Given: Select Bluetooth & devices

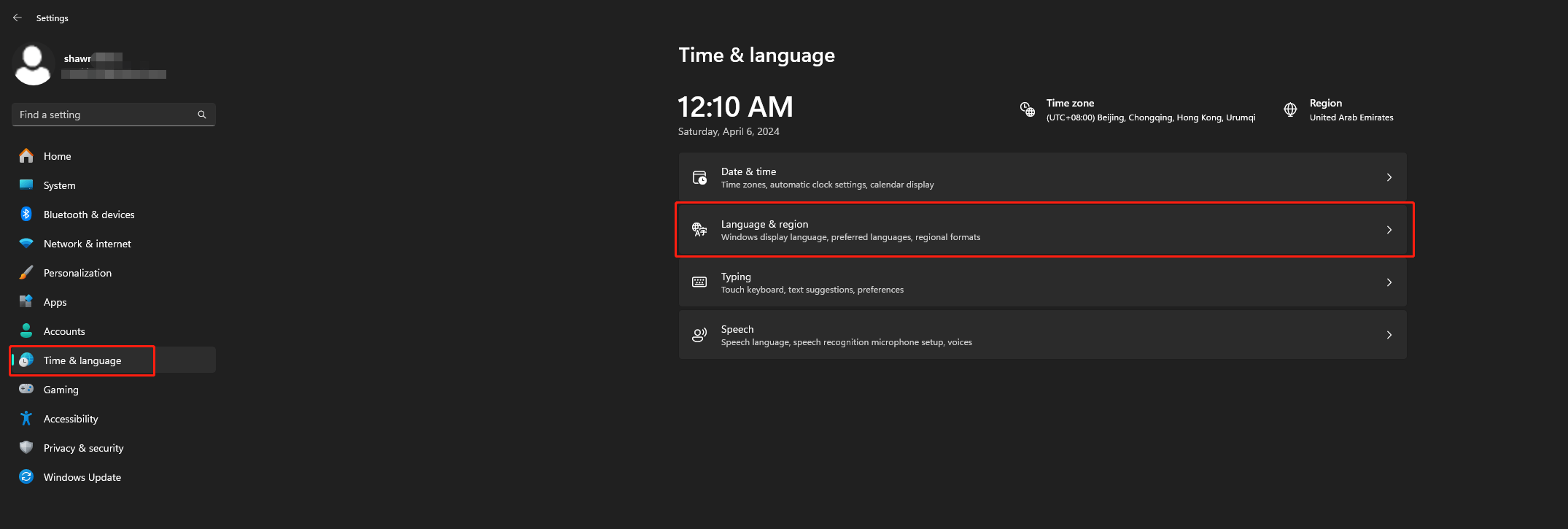Looking at the screenshot, I should point(114,215).
